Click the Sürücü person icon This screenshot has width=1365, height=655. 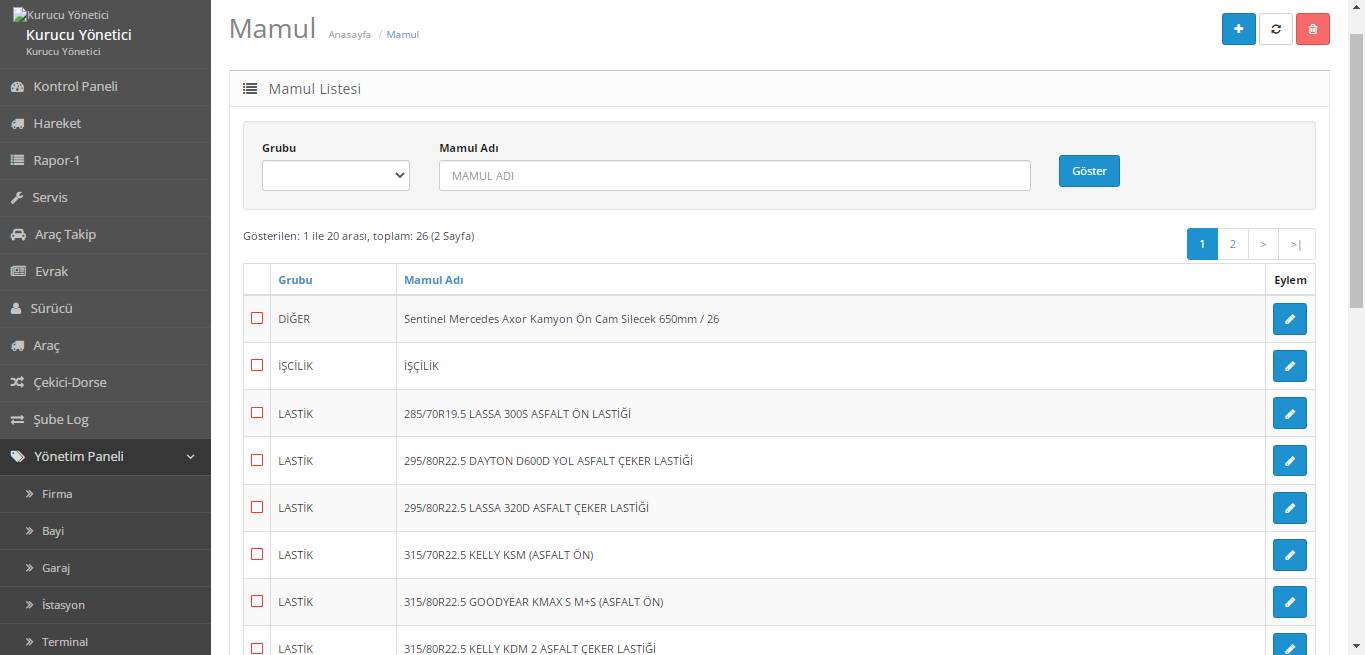16,309
